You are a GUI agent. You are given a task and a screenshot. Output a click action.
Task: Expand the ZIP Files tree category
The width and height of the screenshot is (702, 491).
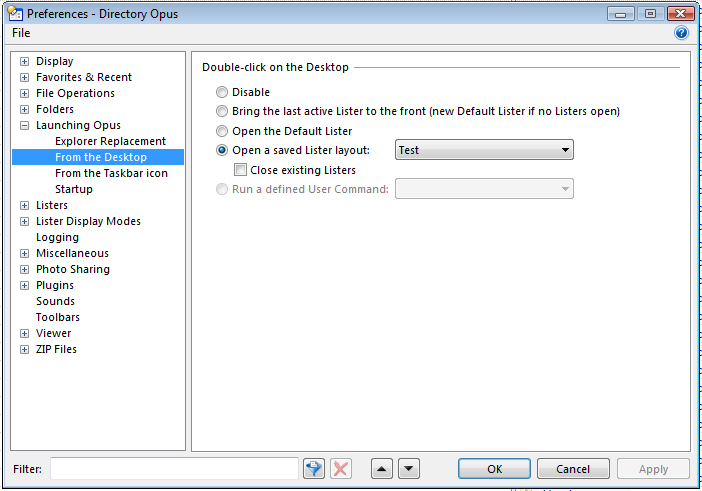pos(25,350)
